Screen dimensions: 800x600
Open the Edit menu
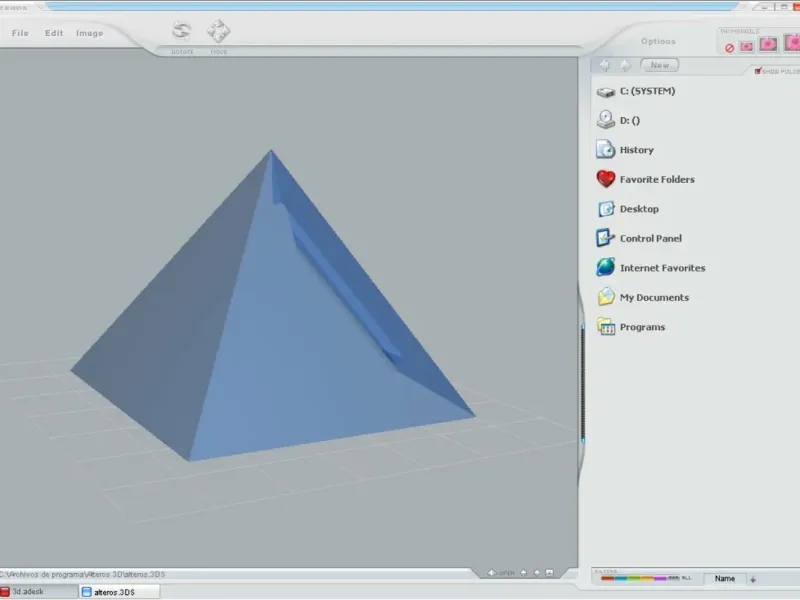[54, 33]
